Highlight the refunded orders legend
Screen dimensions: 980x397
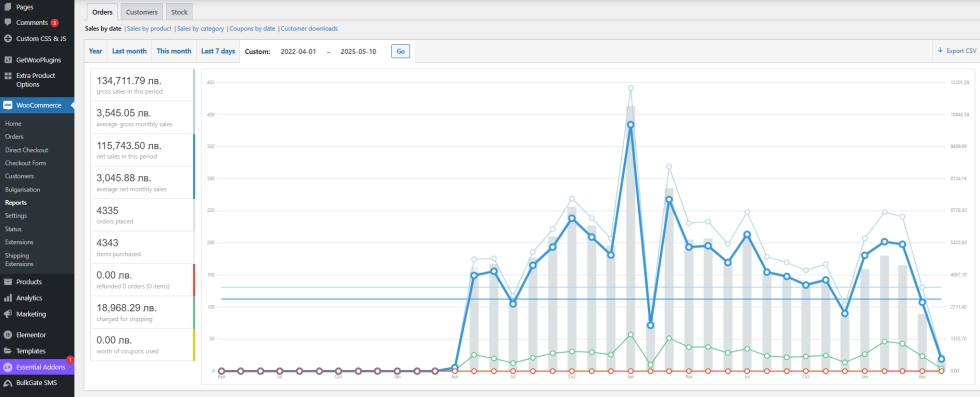142,280
